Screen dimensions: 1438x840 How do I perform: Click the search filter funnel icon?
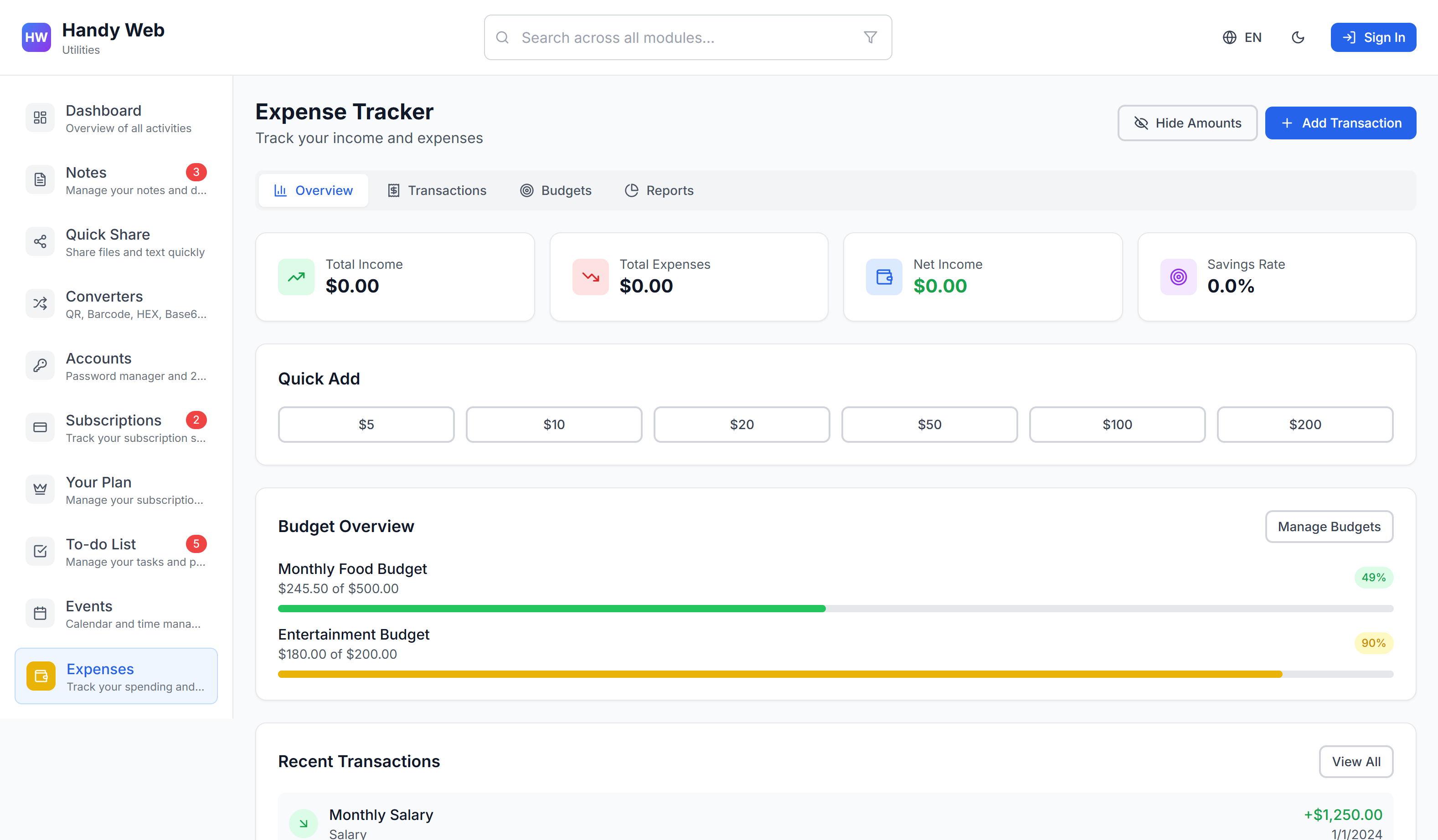tap(870, 38)
